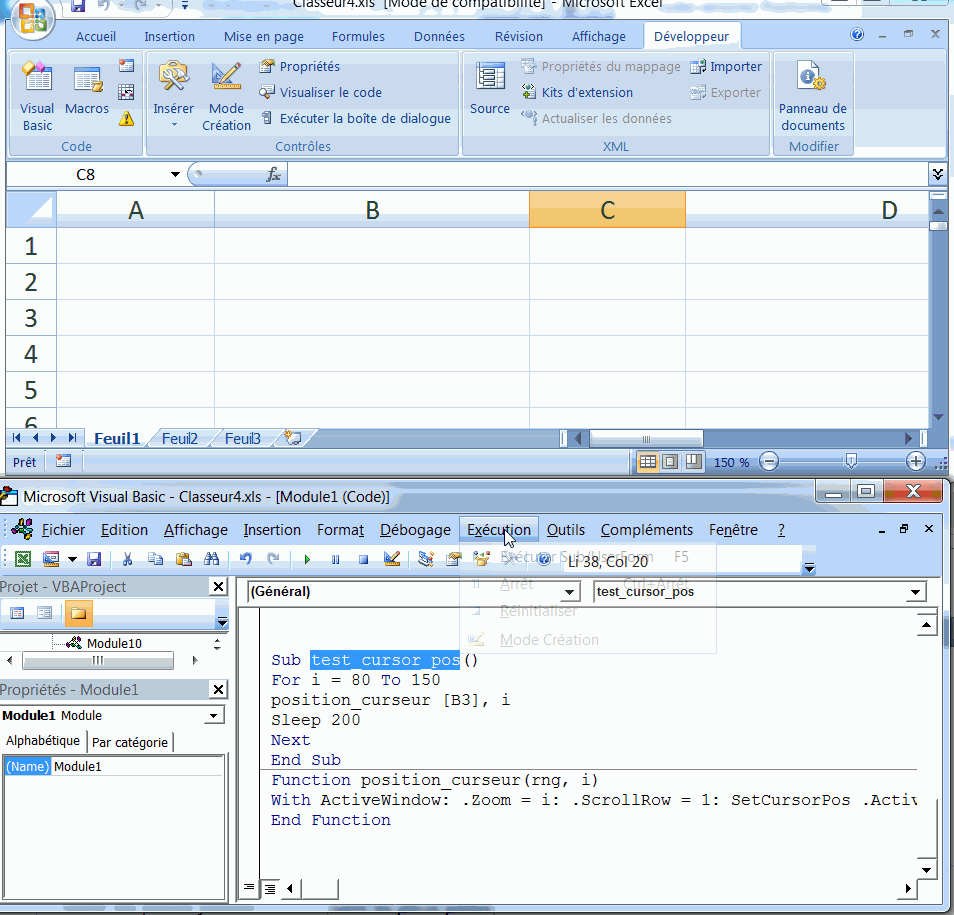Open Insert object dropdown arrow in VBA toolbar

72,558
